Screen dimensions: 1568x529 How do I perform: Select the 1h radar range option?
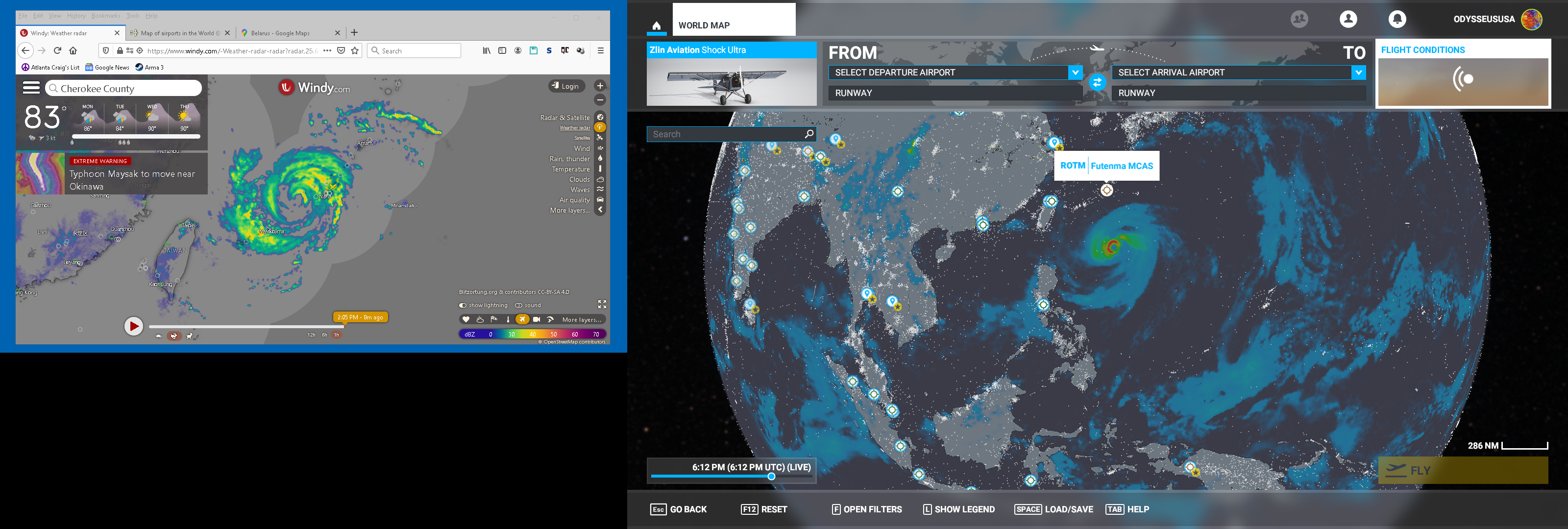point(336,335)
